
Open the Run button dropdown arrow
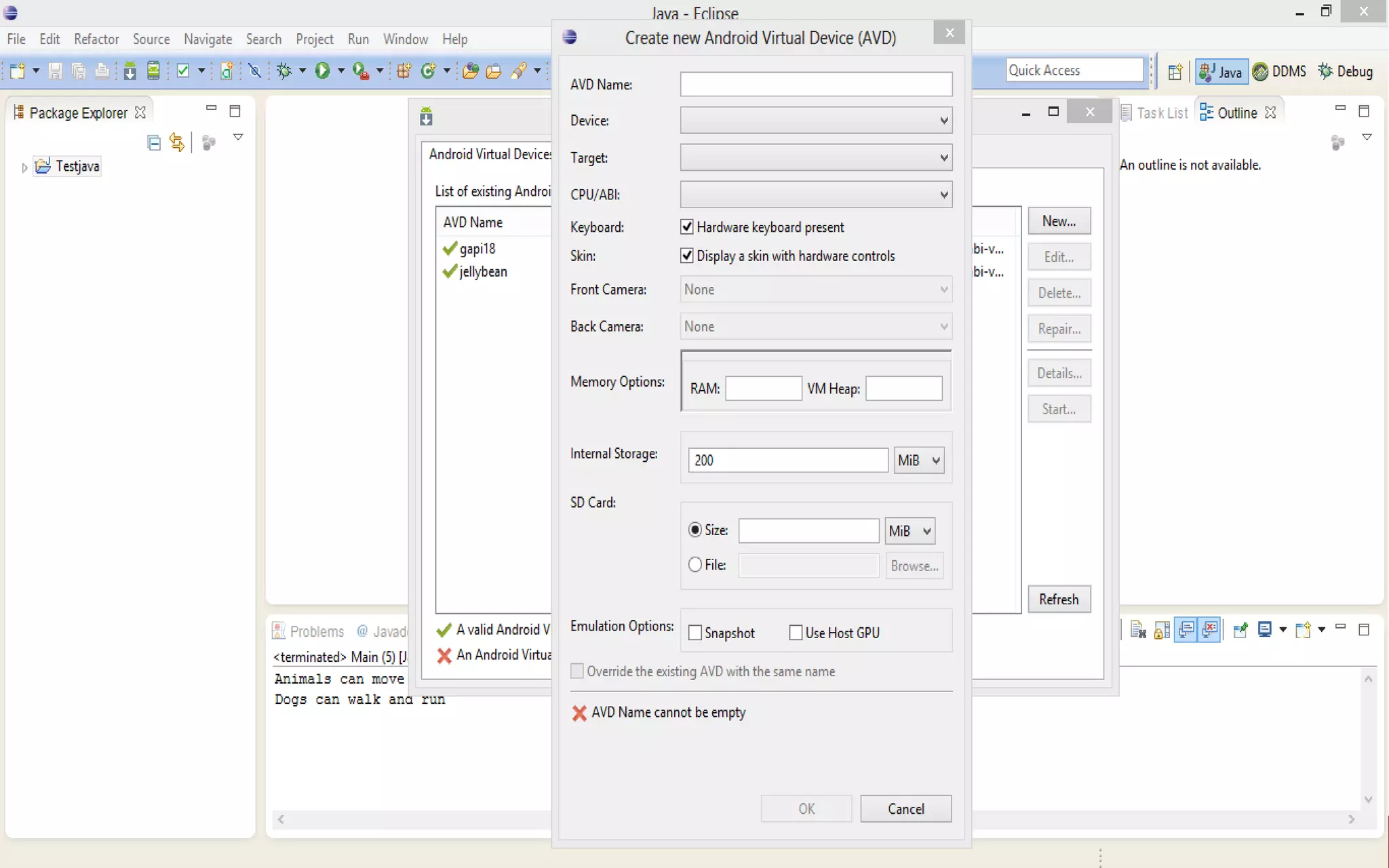click(341, 71)
